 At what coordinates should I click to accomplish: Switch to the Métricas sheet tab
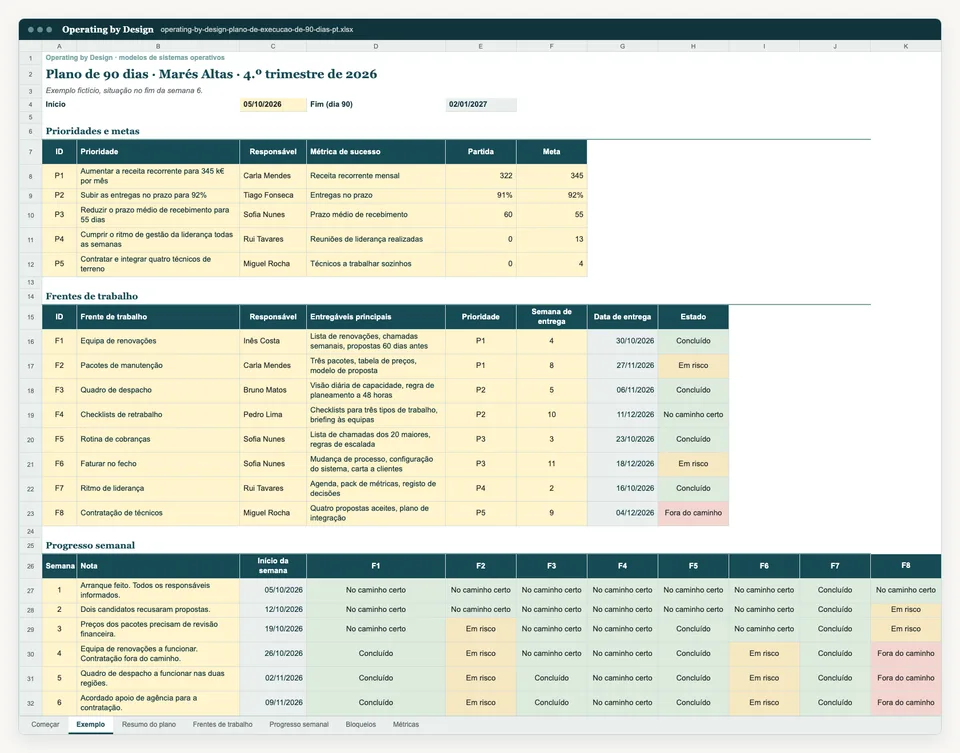[x=406, y=724]
